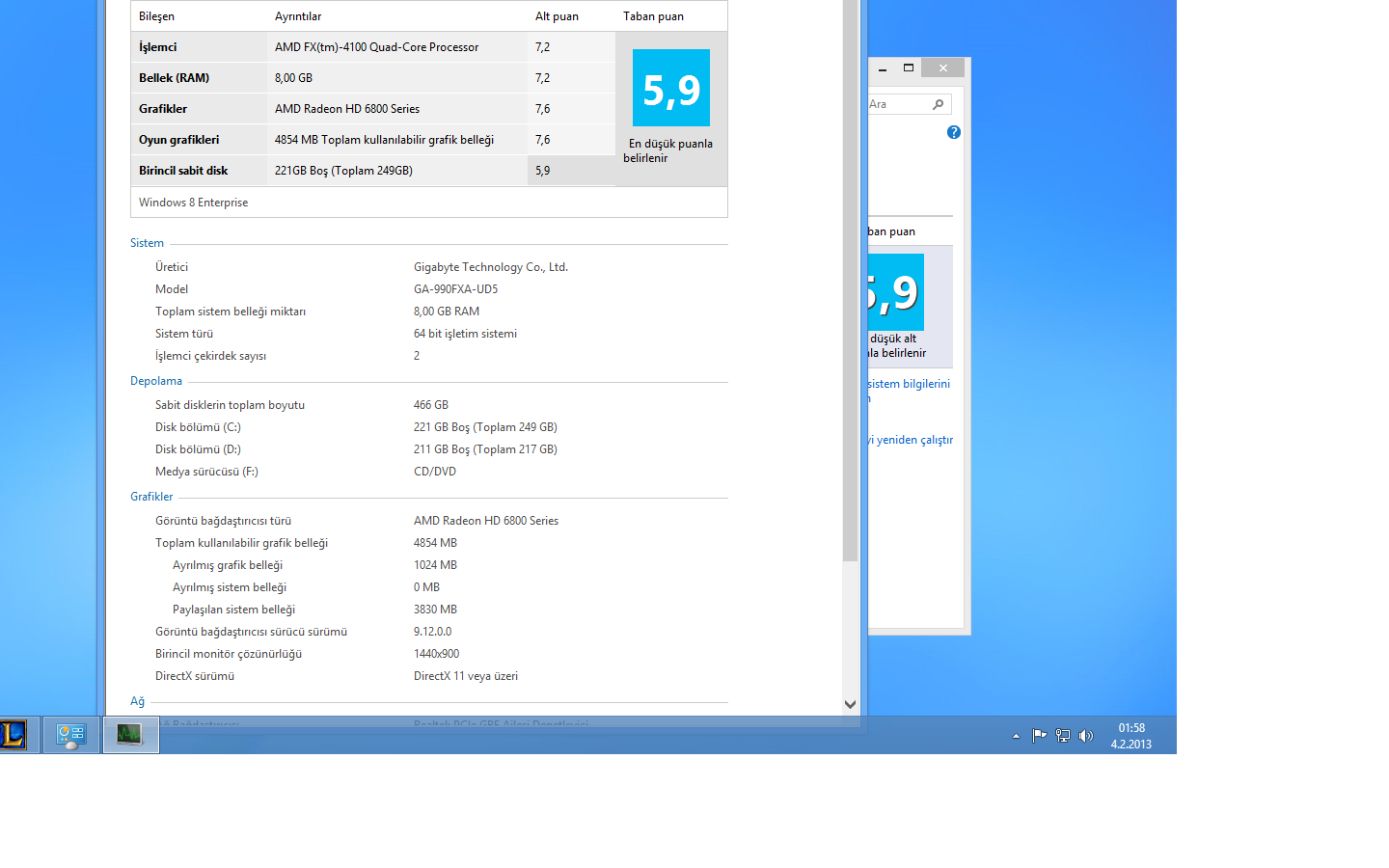Open the volume speaker icon in system tray
The image size is (1389, 868).
(1086, 735)
